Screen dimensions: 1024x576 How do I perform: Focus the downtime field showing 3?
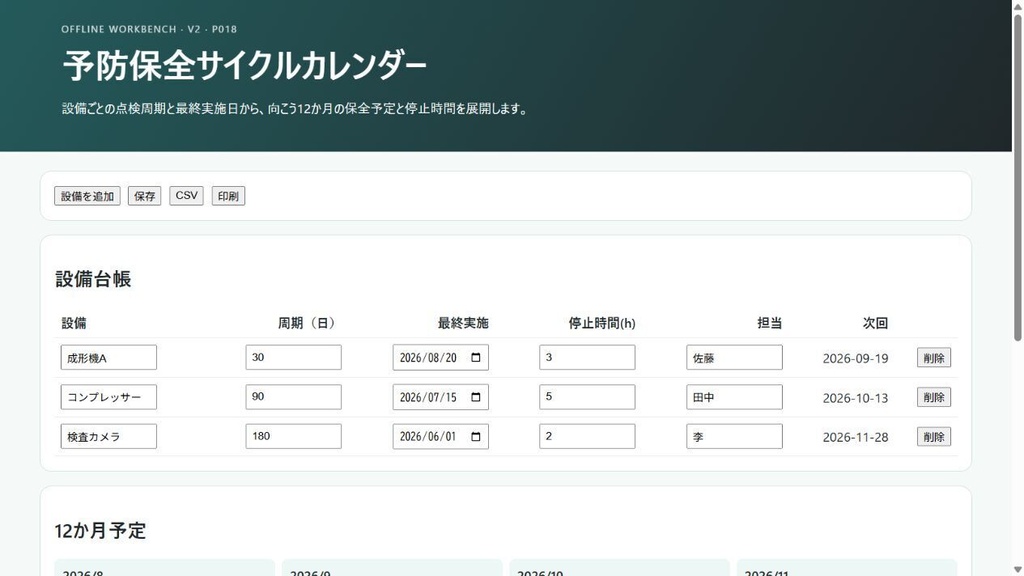(587, 358)
